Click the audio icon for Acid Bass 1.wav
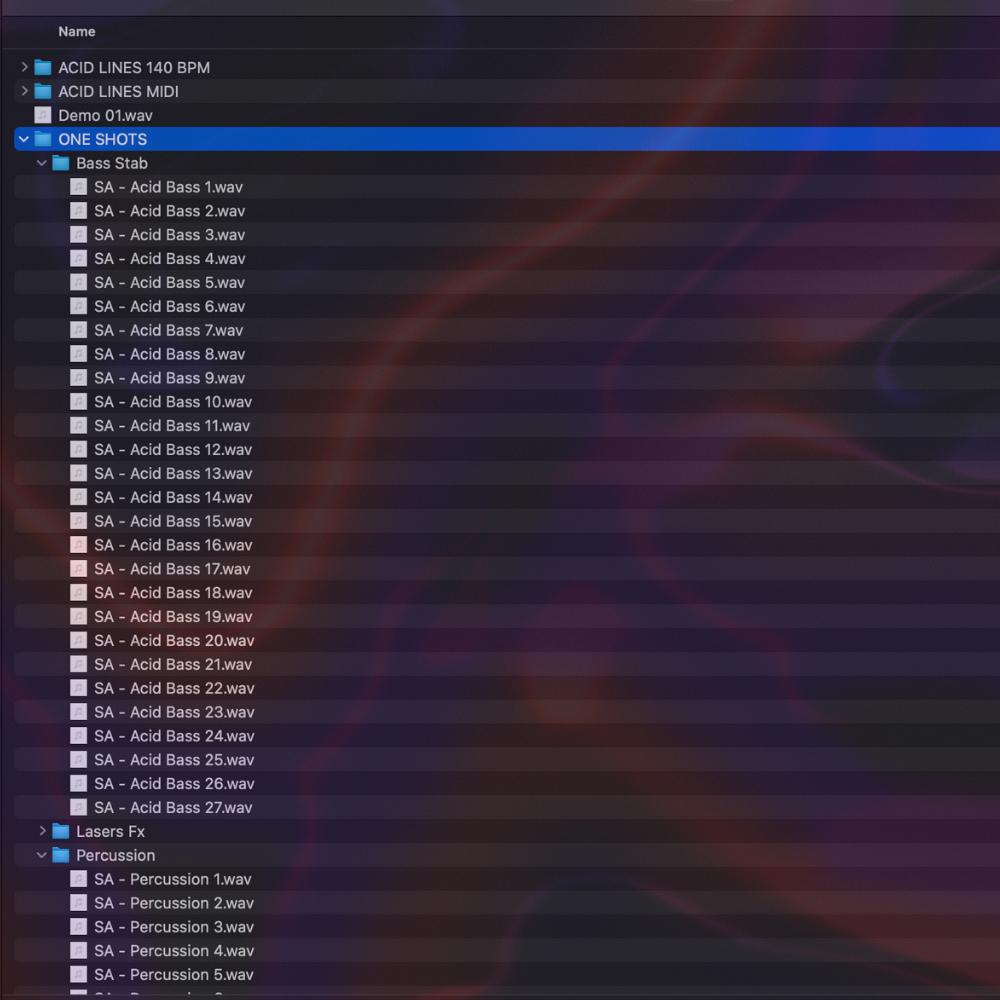This screenshot has height=1000, width=1000. pos(78,187)
